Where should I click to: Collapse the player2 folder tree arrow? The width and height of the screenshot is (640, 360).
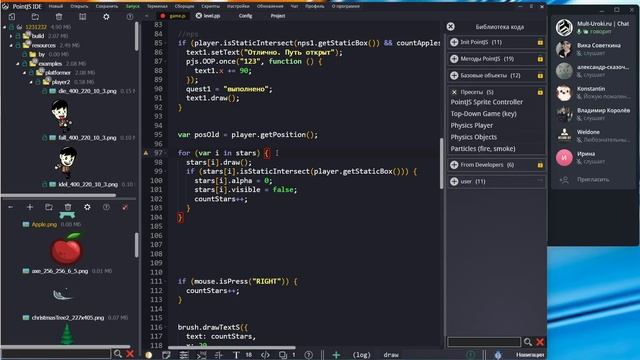(x=31, y=82)
